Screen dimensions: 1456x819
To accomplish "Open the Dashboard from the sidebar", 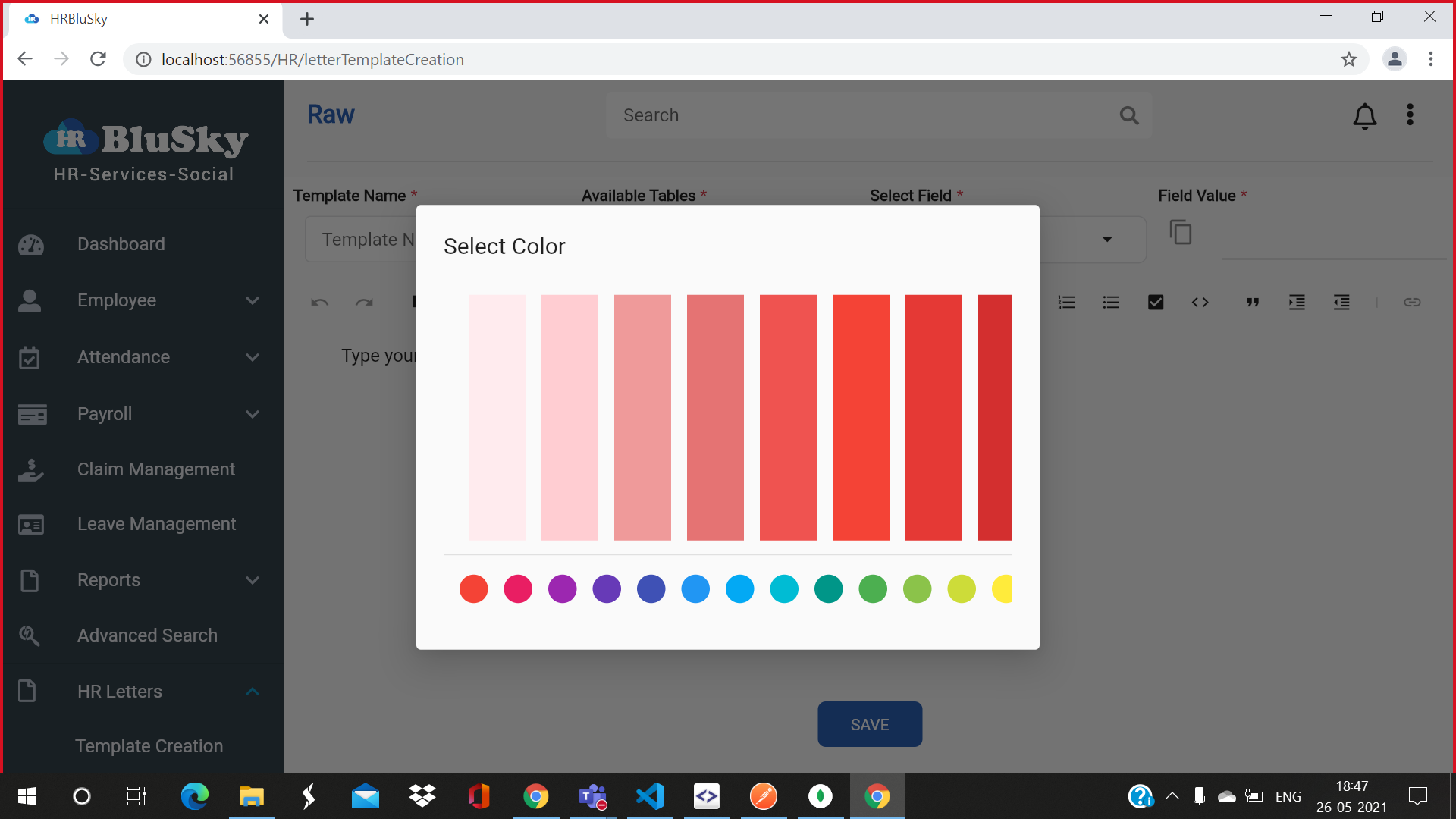I will pyautogui.click(x=121, y=243).
